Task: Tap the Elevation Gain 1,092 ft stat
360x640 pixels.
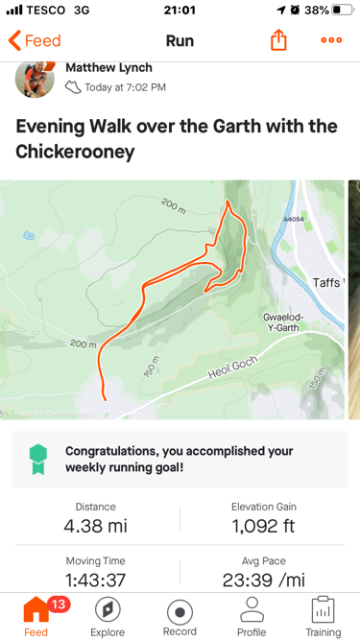Action: pos(264,519)
